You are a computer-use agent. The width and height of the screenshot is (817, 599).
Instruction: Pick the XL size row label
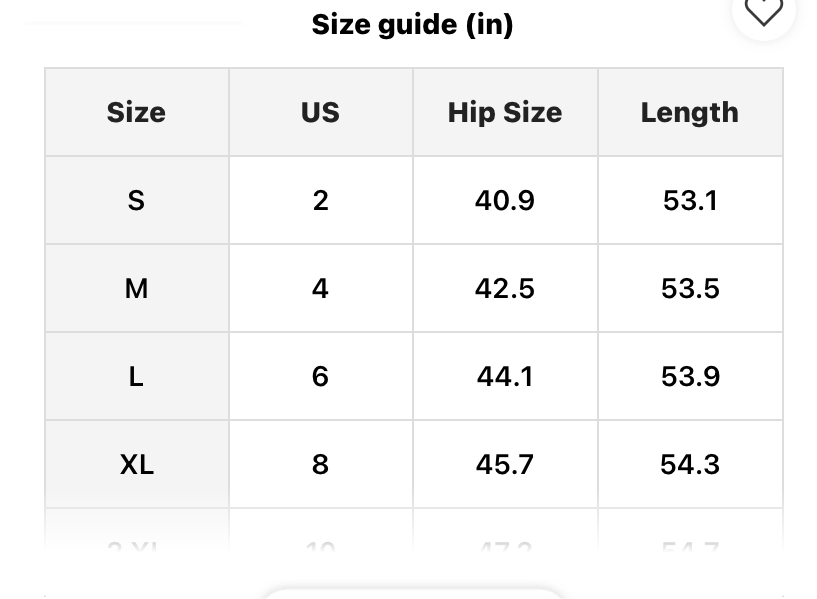coord(136,464)
